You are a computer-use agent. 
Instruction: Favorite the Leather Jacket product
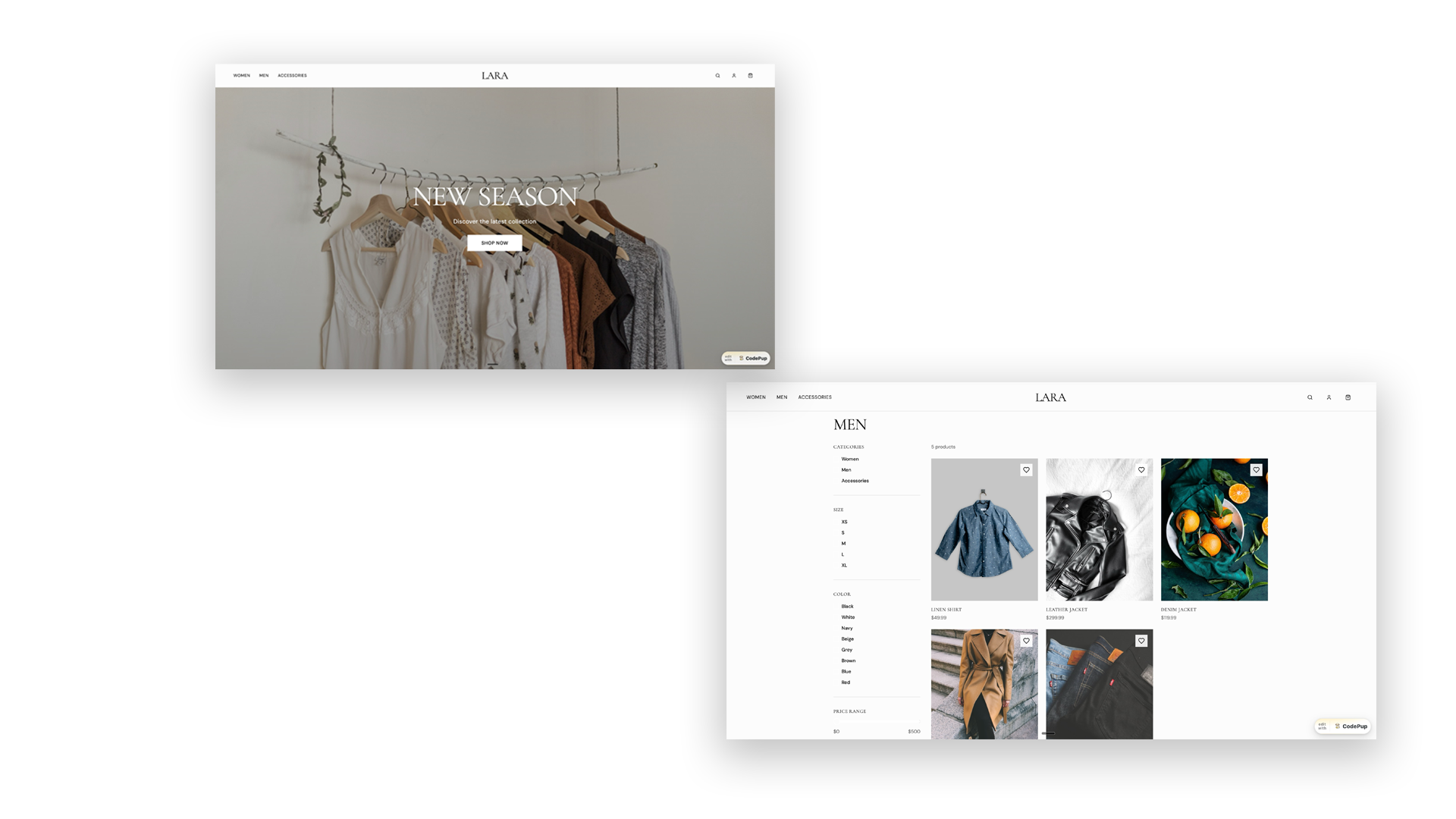point(1141,469)
